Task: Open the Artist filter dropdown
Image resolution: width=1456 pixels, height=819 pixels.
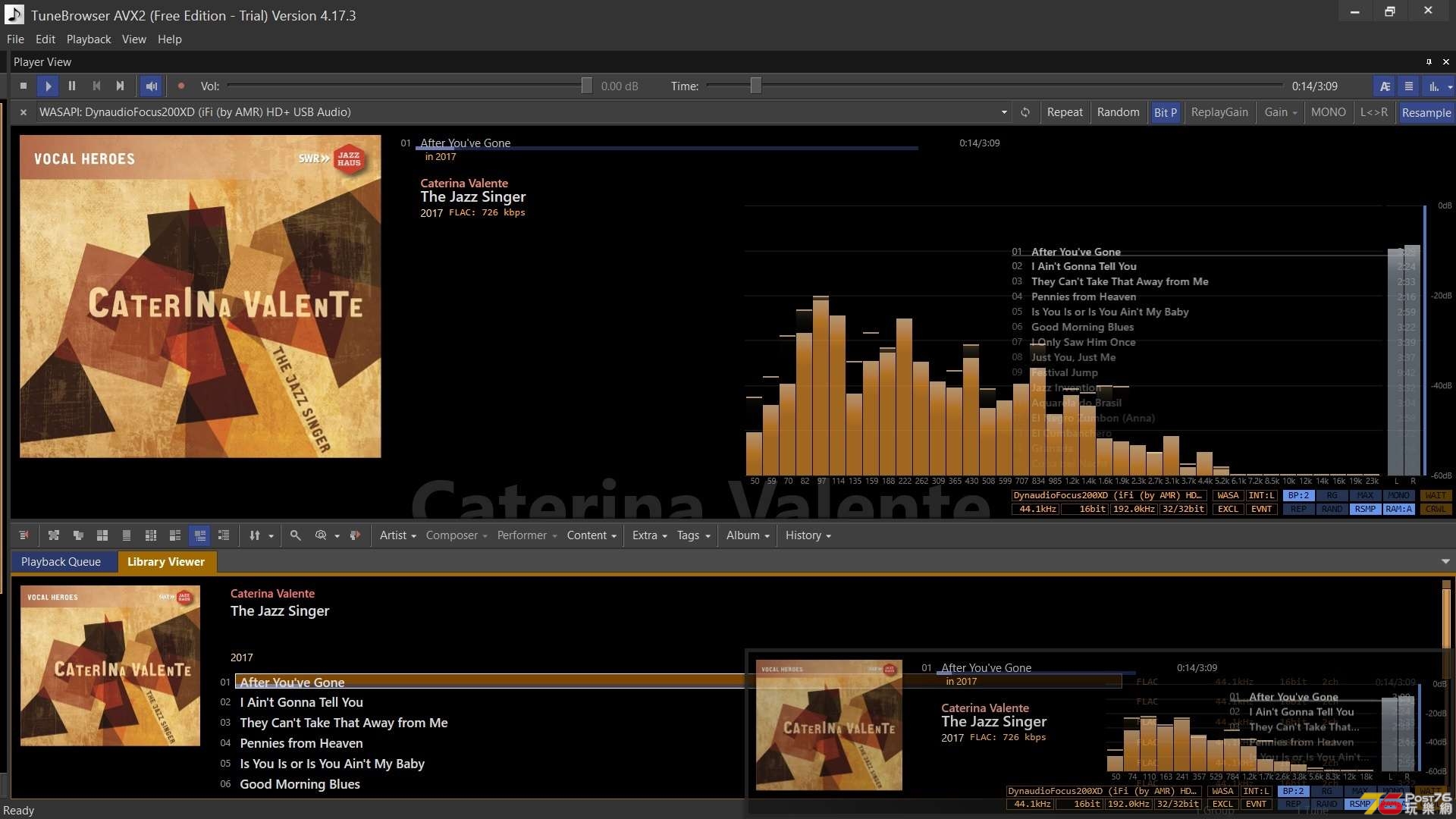Action: click(398, 535)
